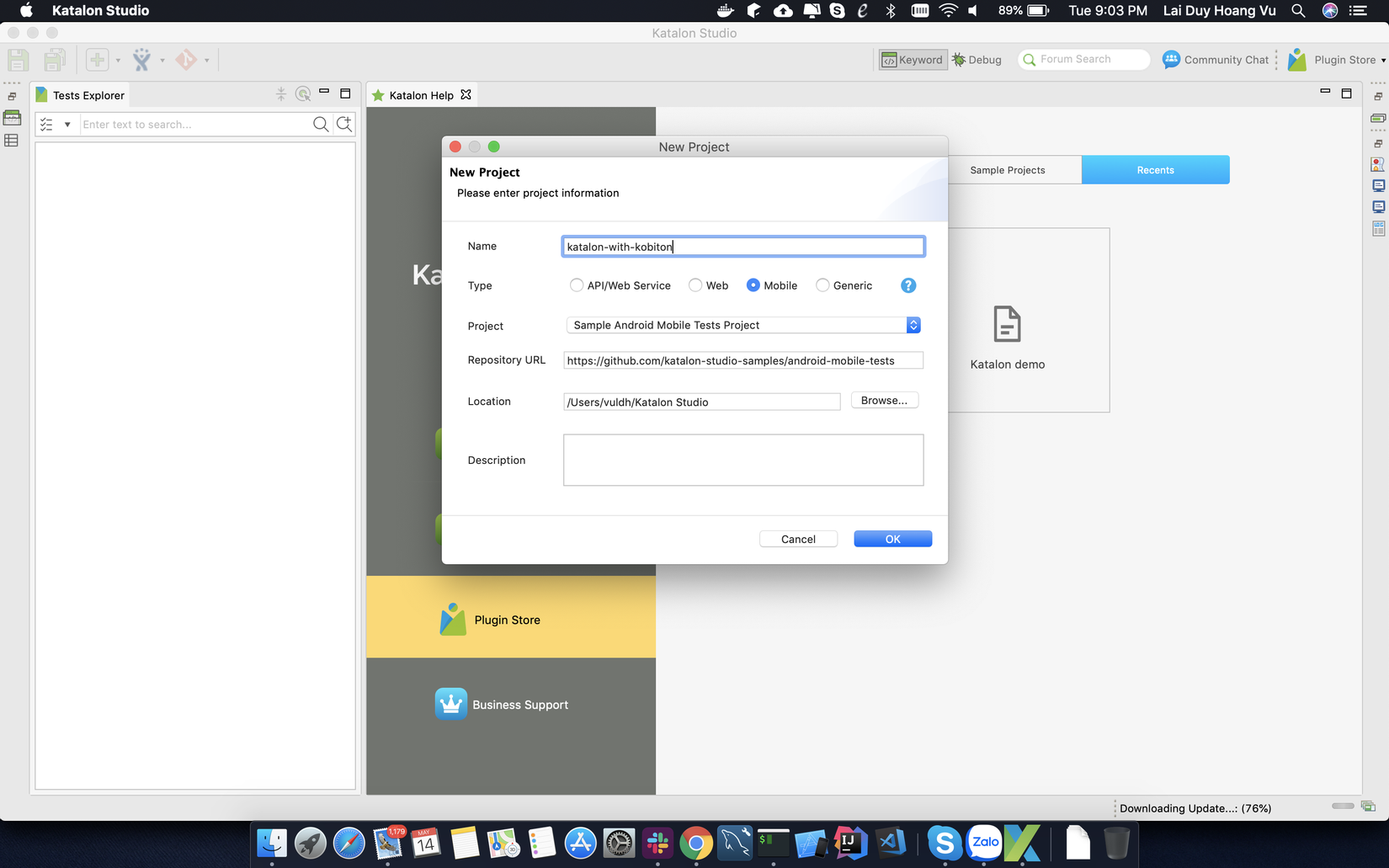Click the Save All toolbar icon

[x=55, y=60]
